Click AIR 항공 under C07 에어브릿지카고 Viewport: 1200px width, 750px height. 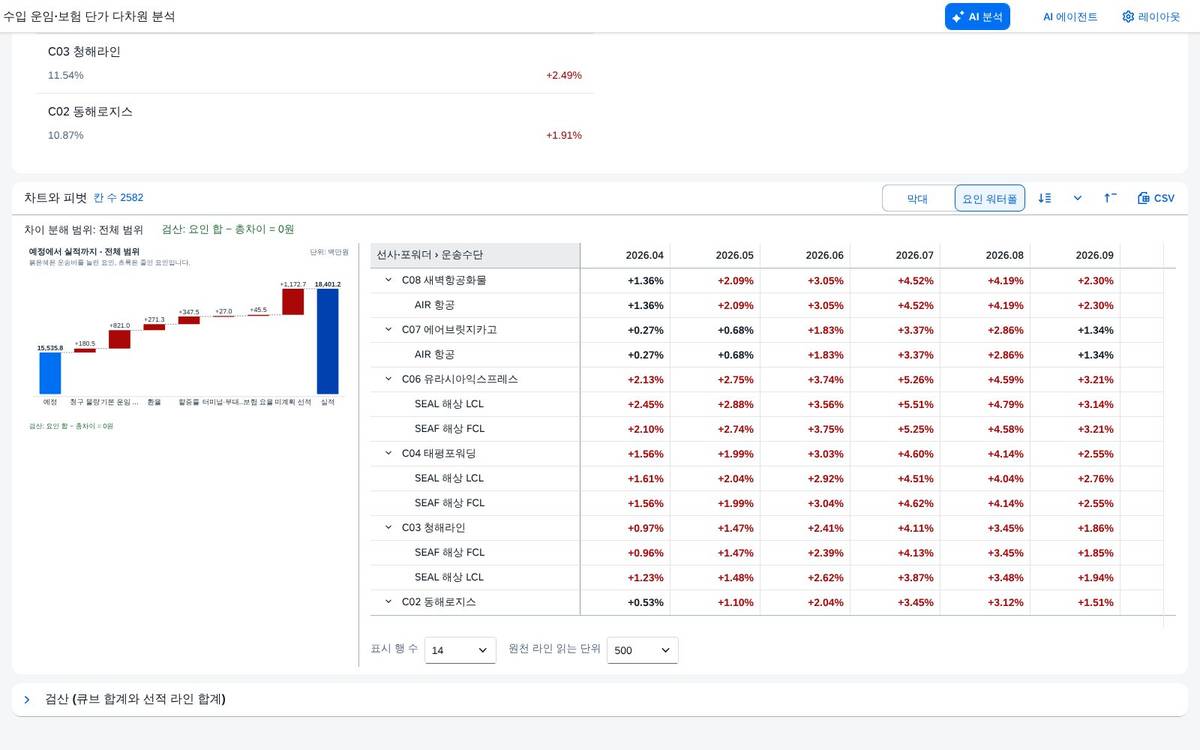(x=434, y=355)
